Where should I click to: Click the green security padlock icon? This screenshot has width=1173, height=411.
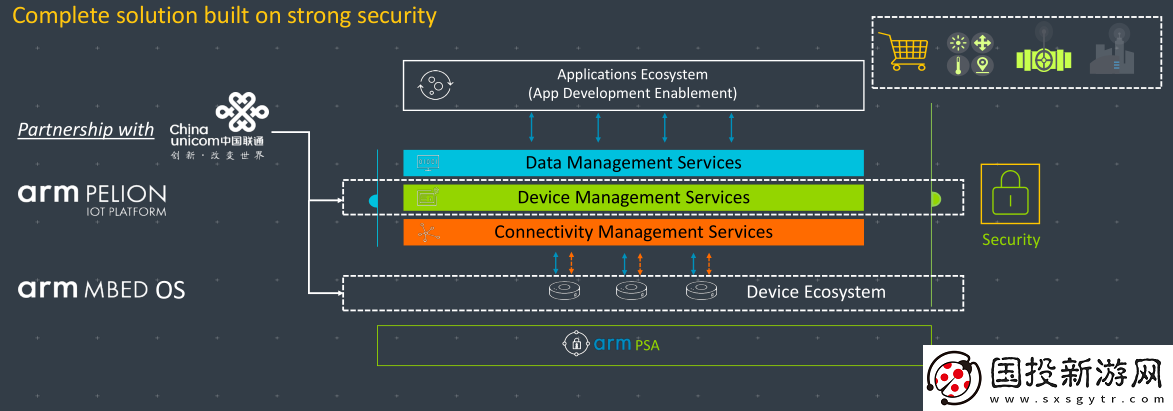tap(1010, 195)
